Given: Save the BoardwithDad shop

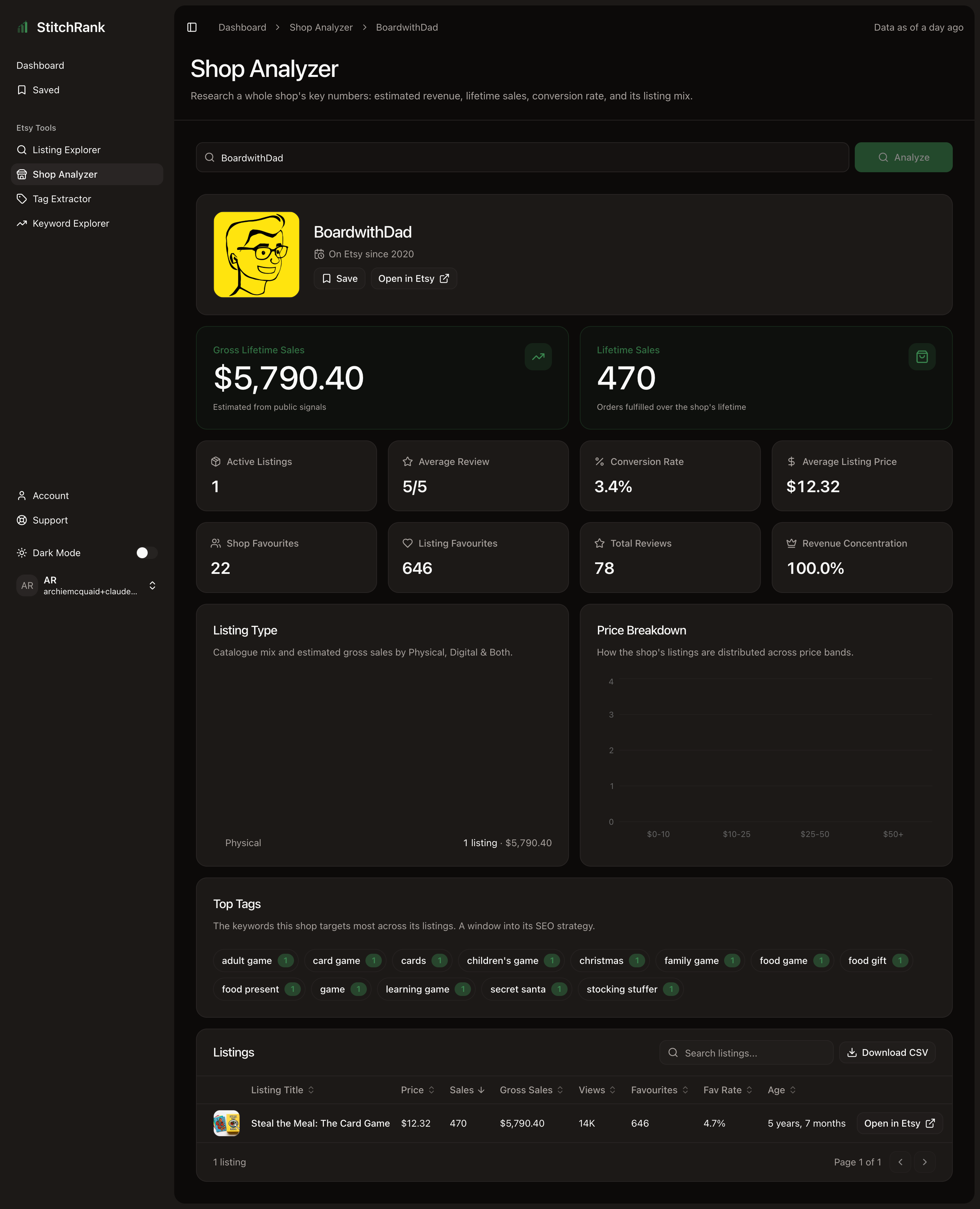Looking at the screenshot, I should (339, 278).
